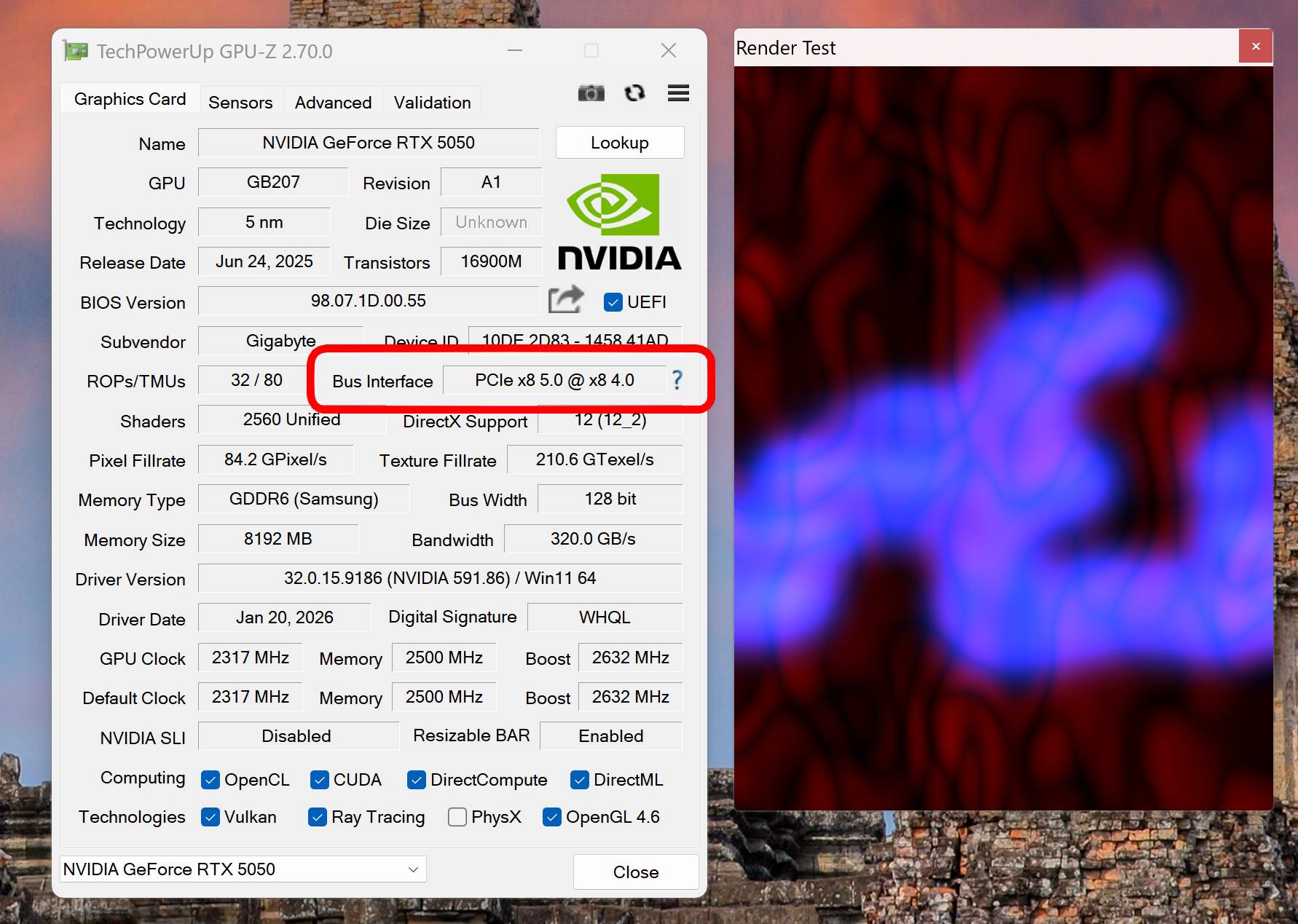
Task: Click the Shaders 2560 Unified field
Action: coord(292,419)
